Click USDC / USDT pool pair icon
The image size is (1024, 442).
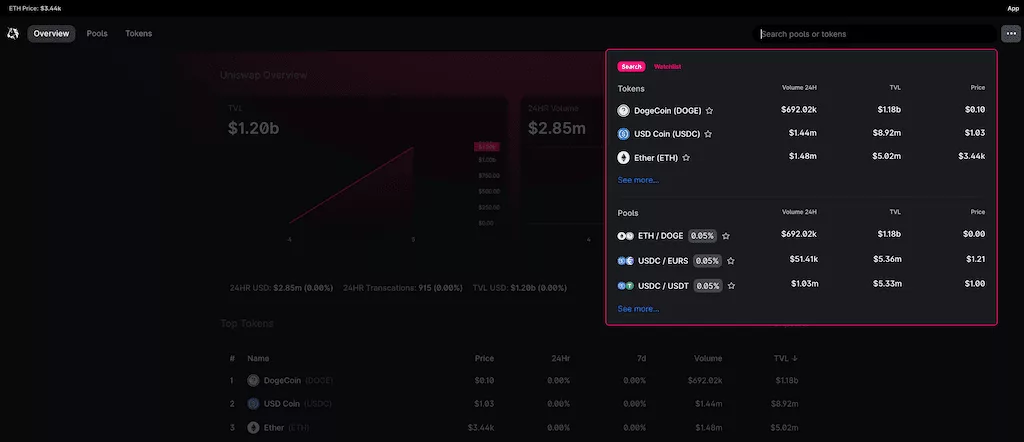tap(626, 285)
